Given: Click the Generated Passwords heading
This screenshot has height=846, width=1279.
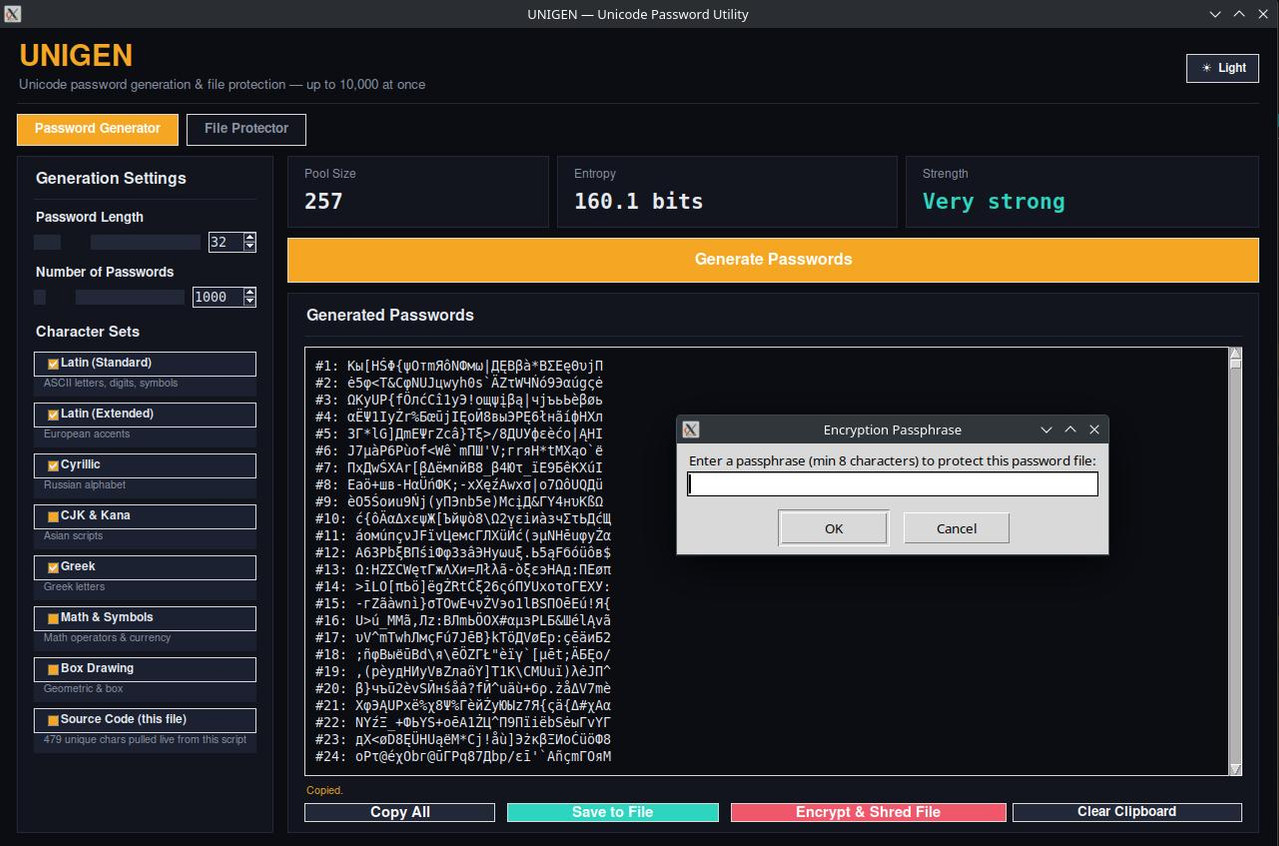Looking at the screenshot, I should [x=390, y=315].
